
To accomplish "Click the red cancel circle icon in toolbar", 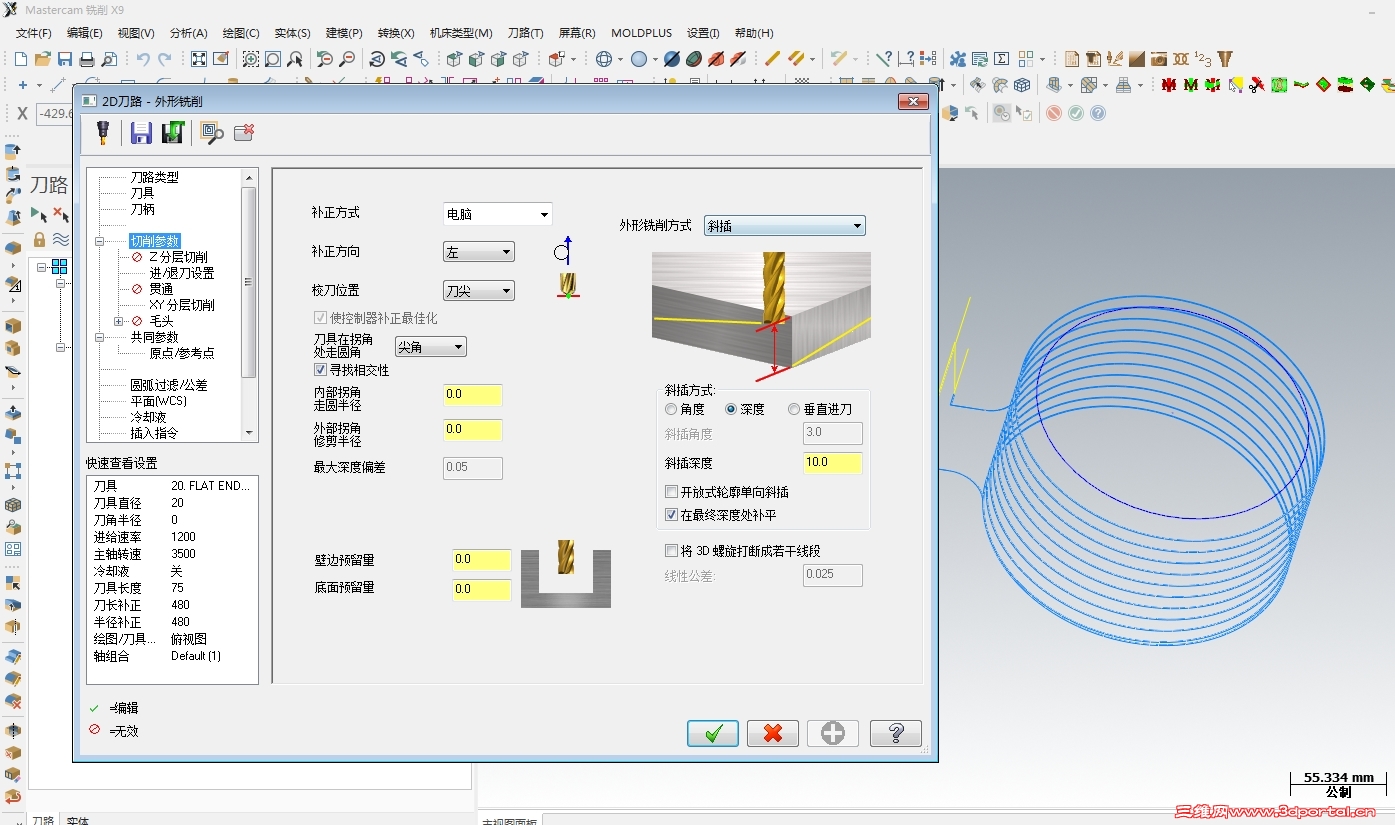I will 1054,113.
